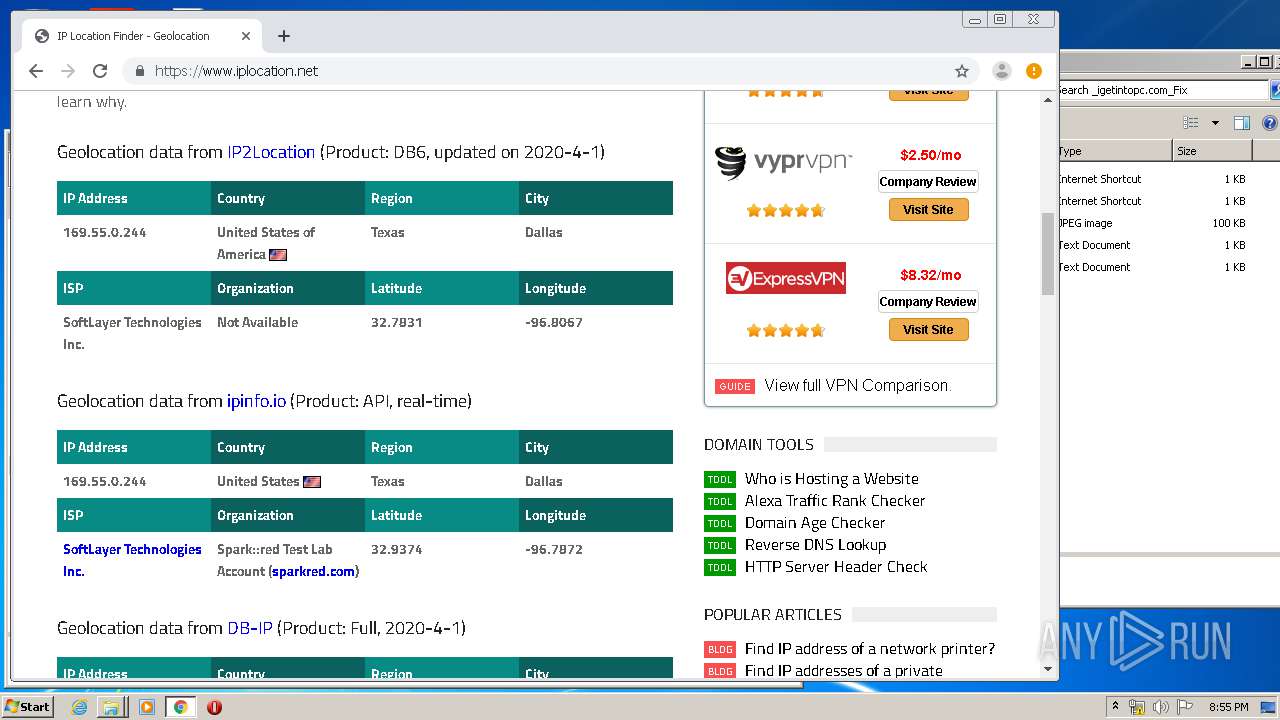Open a new Chrome tab
Image resolution: width=1280 pixels, height=720 pixels.
(284, 36)
